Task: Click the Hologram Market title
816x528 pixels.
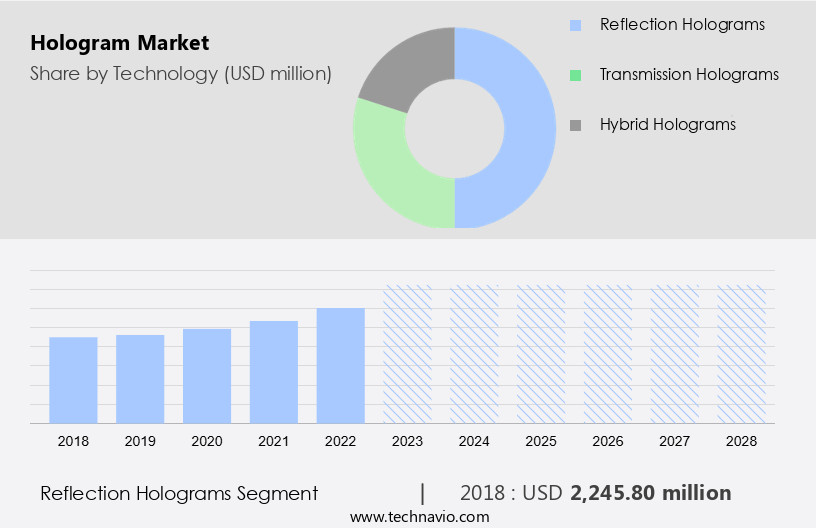Action: click(x=120, y=43)
